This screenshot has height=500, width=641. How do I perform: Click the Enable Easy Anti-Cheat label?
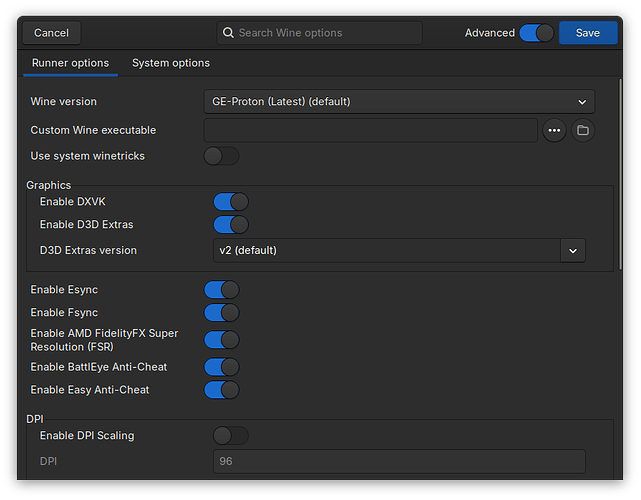90,390
